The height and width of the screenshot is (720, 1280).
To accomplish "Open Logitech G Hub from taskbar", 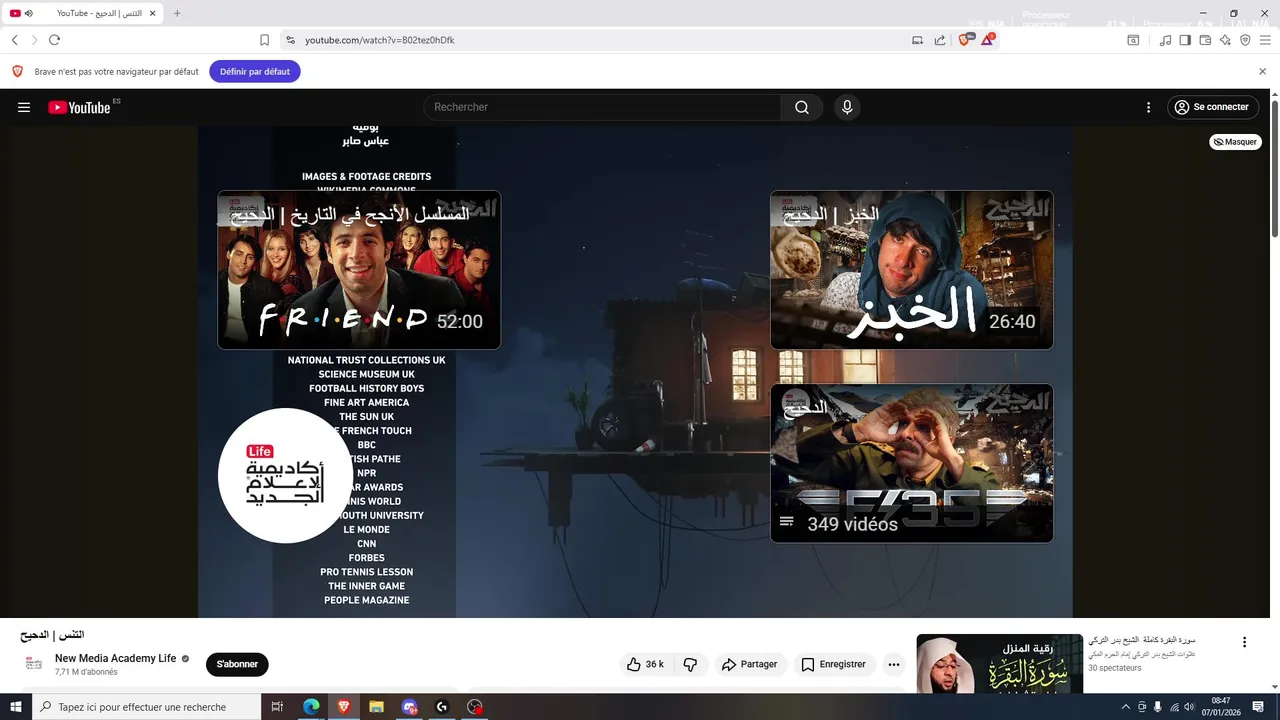I will (x=442, y=707).
